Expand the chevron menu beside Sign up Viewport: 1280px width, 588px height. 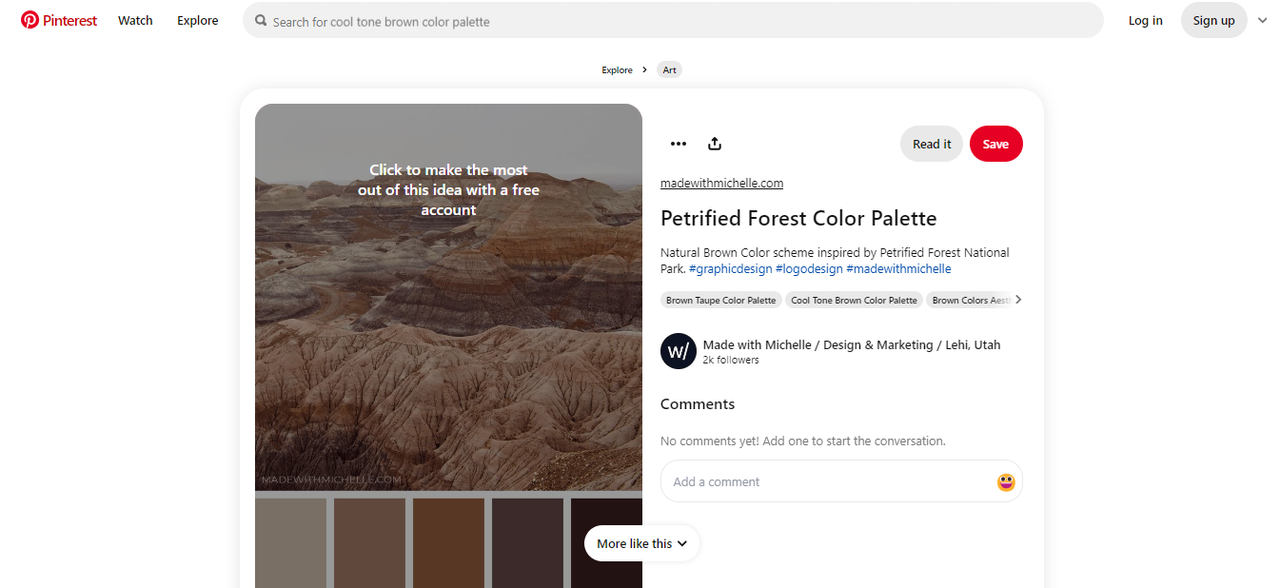pyautogui.click(x=1263, y=20)
